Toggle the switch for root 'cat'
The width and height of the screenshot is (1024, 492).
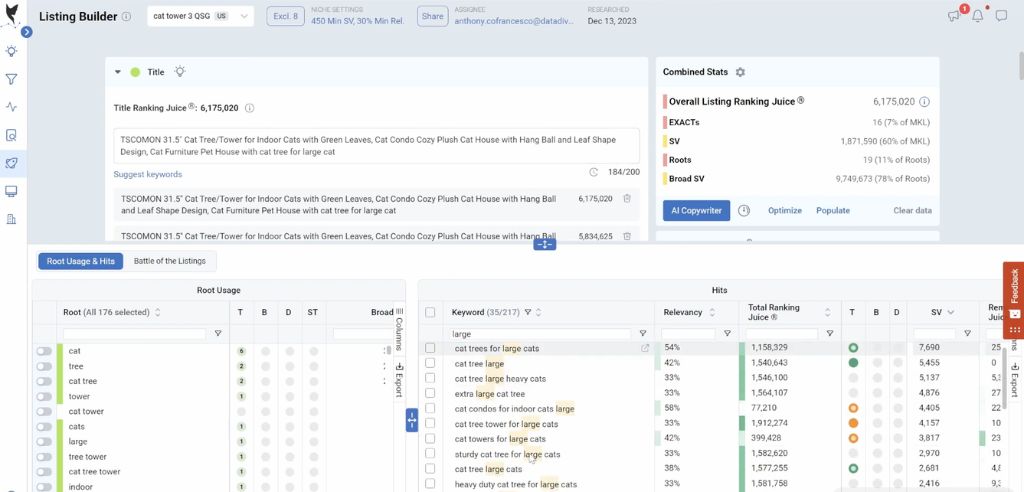44,351
